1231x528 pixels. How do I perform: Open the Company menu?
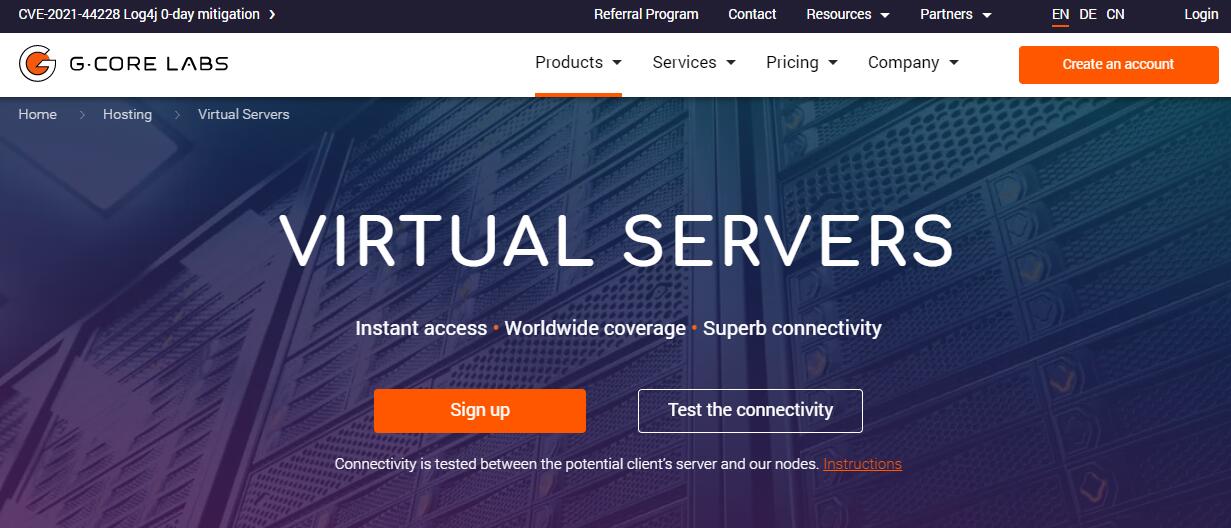tap(913, 62)
